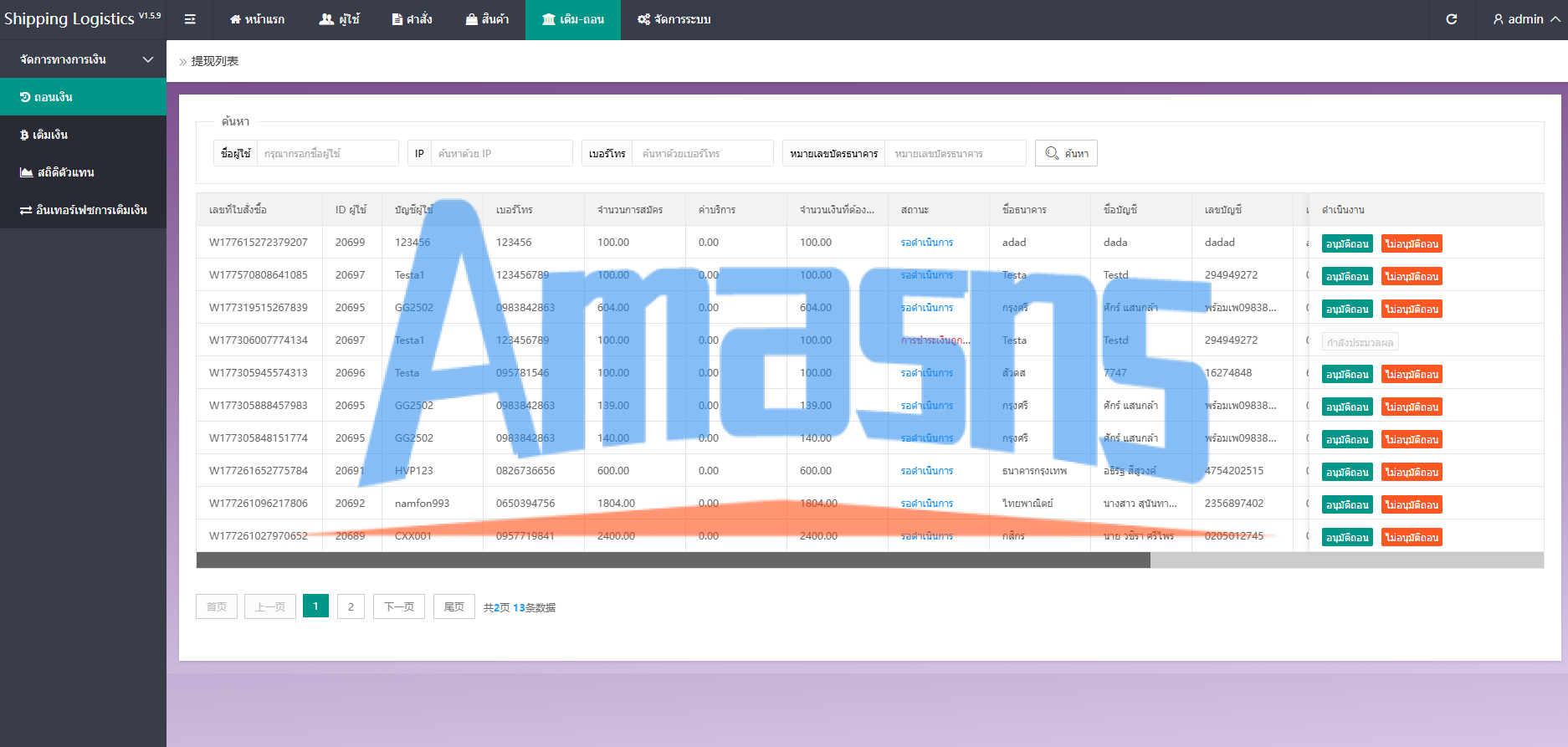Open อินเทอร์เฟซการเติมเงิน sidebar item

(x=83, y=210)
